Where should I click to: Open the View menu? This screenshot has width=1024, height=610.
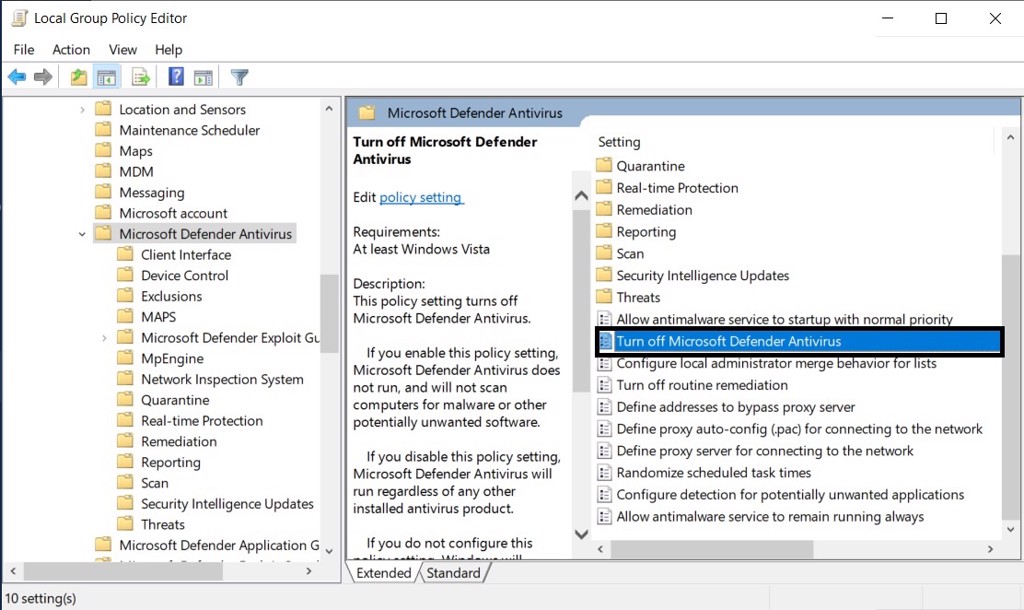123,50
